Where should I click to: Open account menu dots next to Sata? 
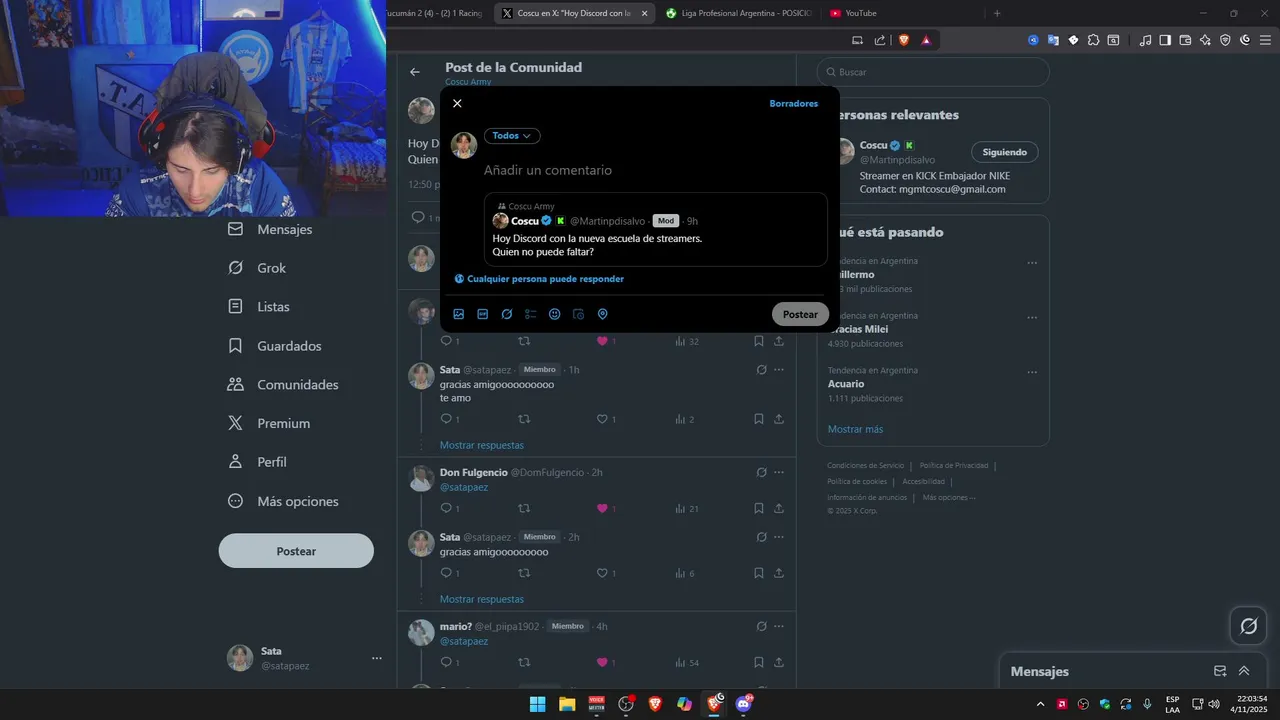377,658
